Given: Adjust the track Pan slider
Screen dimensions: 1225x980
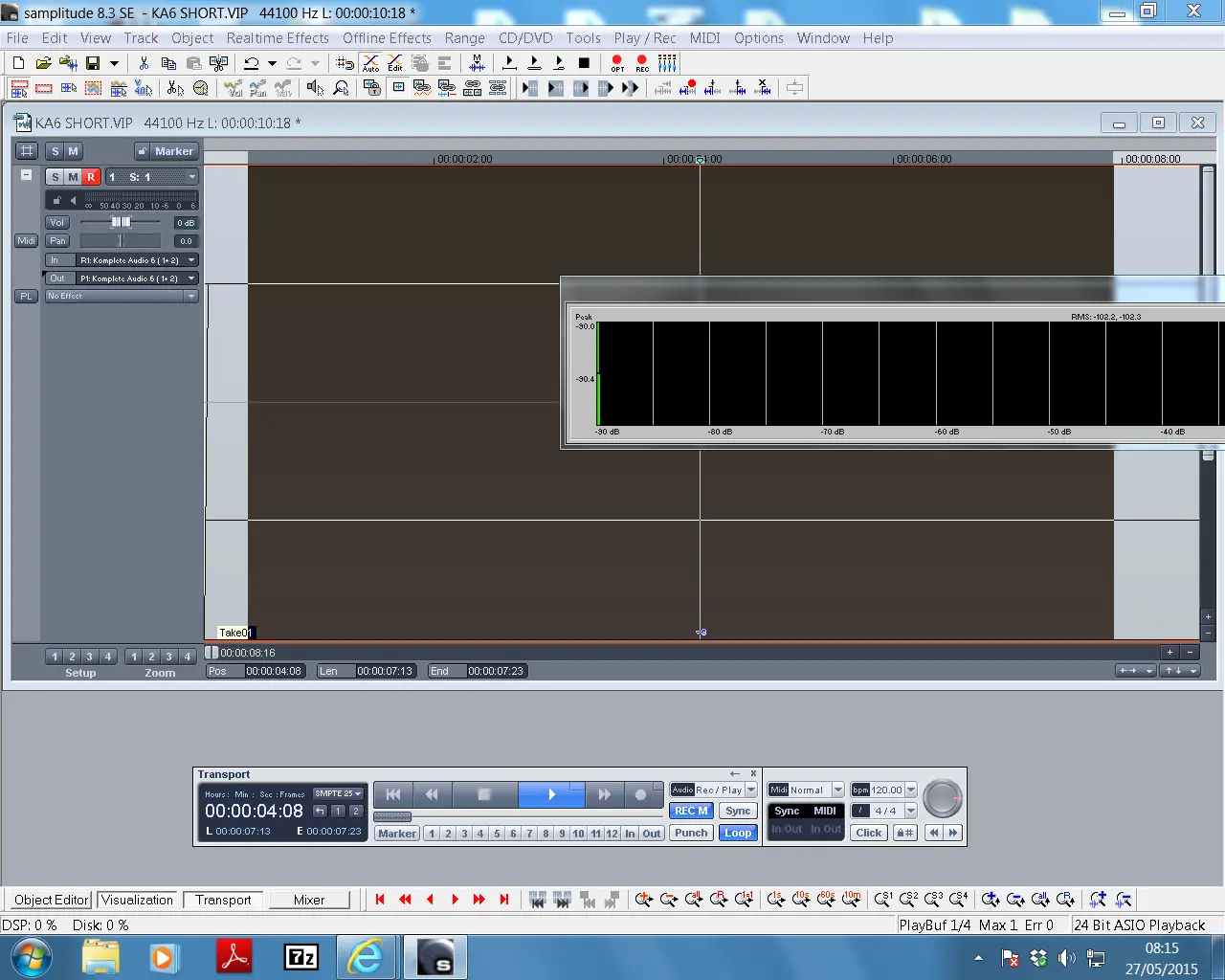Looking at the screenshot, I should click(x=121, y=241).
